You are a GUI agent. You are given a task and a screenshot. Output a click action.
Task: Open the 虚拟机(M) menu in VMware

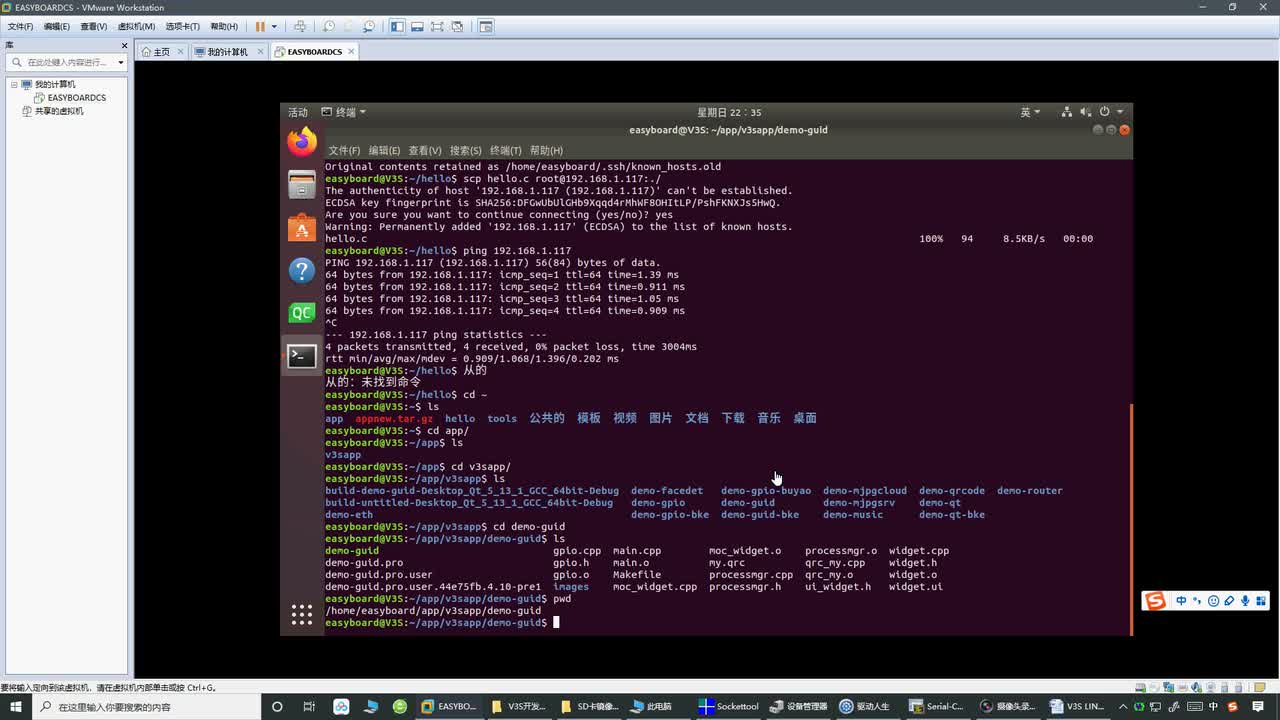(x=136, y=27)
